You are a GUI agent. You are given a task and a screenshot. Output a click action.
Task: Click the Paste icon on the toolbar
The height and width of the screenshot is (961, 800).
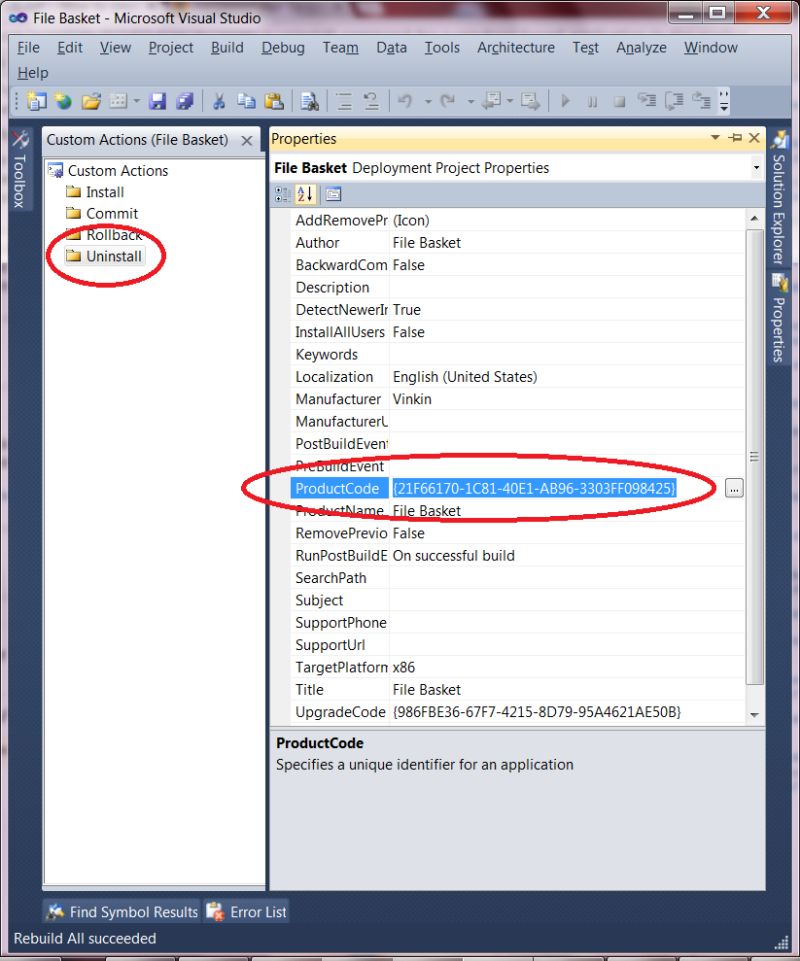click(x=274, y=100)
